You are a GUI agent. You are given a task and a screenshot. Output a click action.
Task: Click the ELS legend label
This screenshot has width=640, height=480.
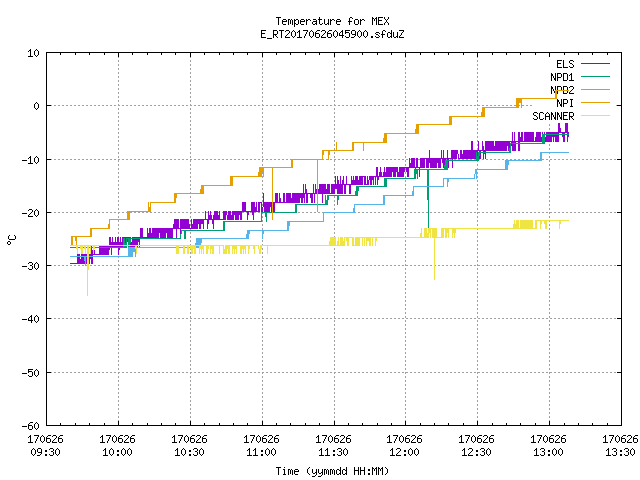coord(565,64)
